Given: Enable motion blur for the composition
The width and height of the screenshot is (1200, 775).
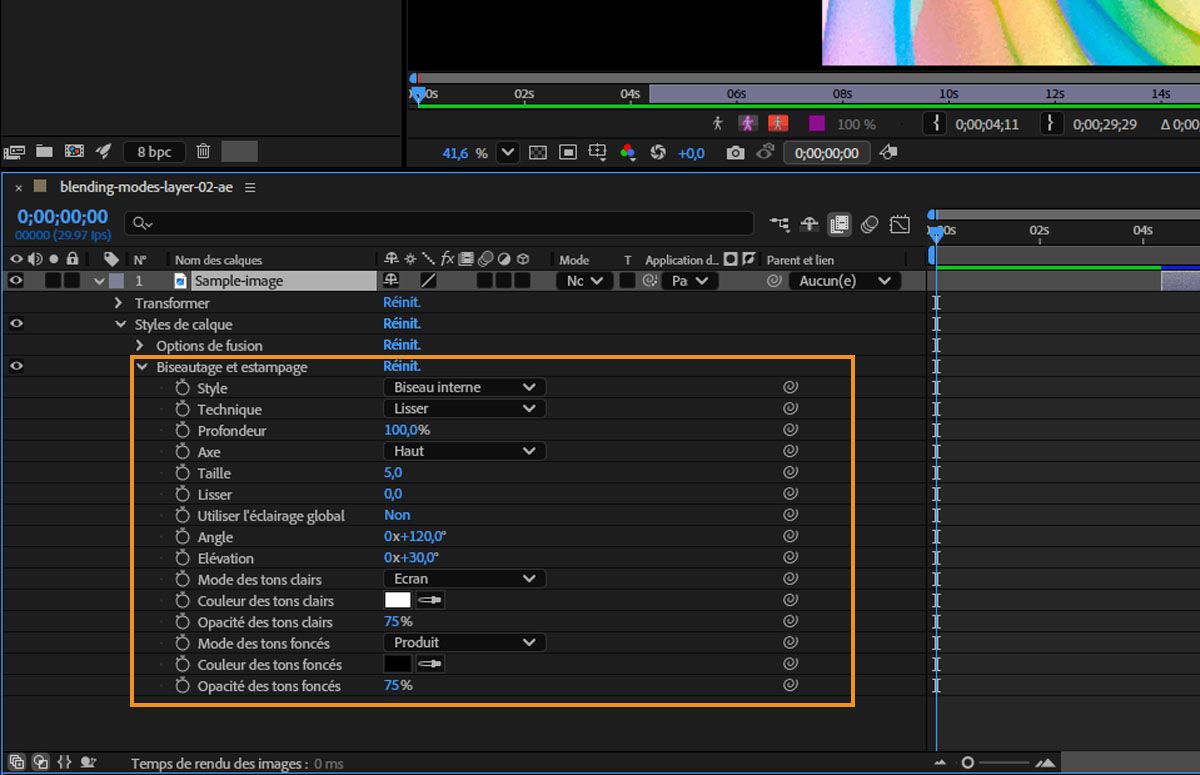Looking at the screenshot, I should [x=869, y=225].
